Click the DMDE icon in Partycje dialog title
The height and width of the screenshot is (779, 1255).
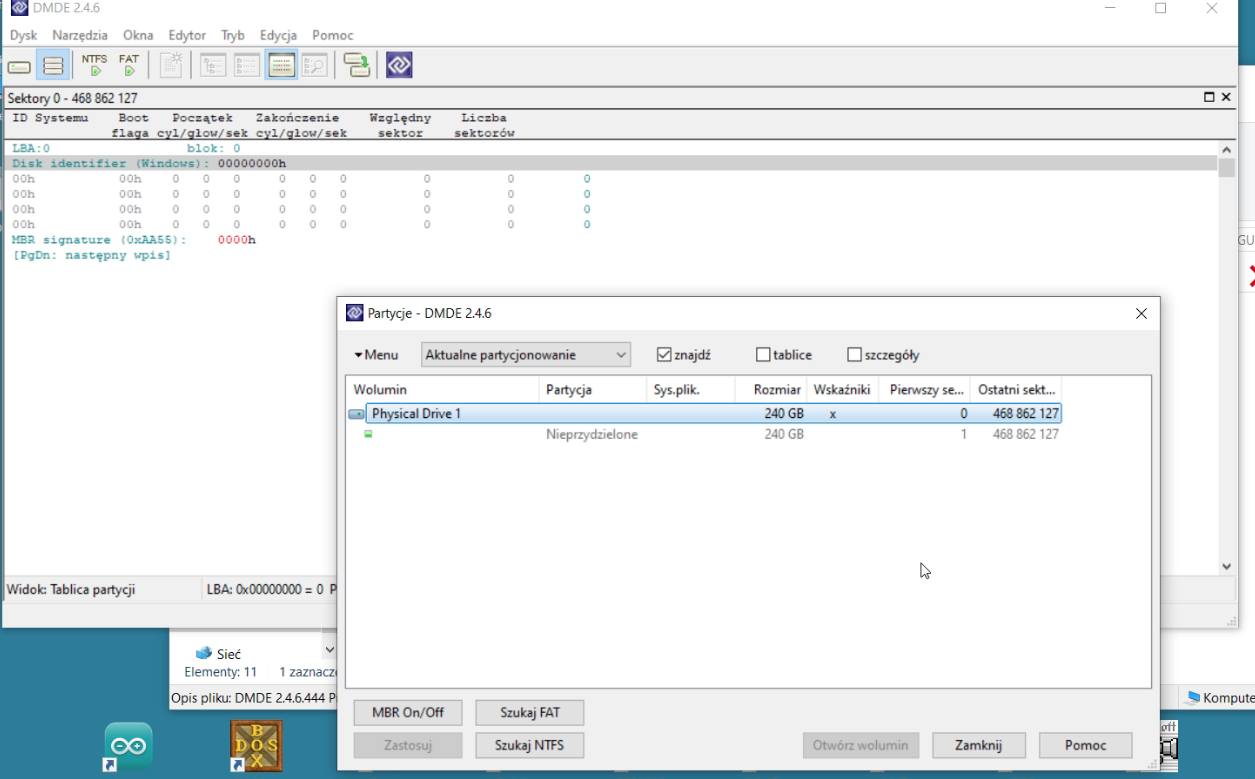(354, 313)
